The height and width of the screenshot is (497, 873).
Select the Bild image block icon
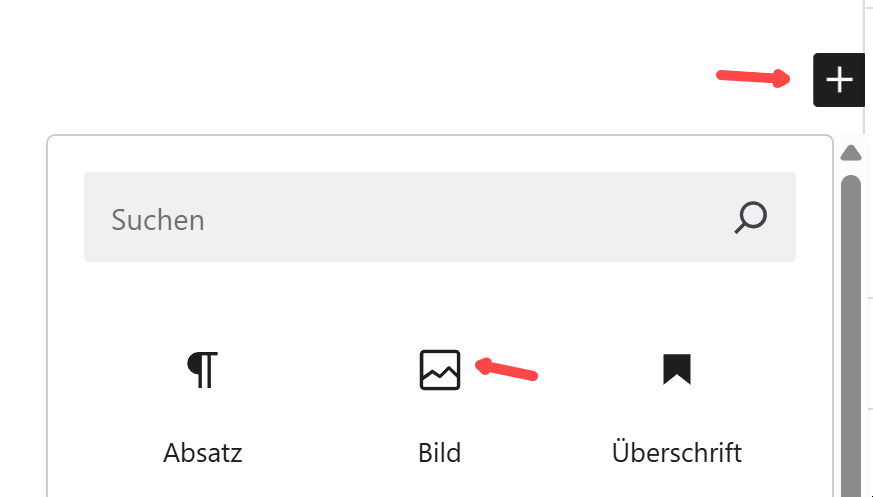pyautogui.click(x=440, y=369)
